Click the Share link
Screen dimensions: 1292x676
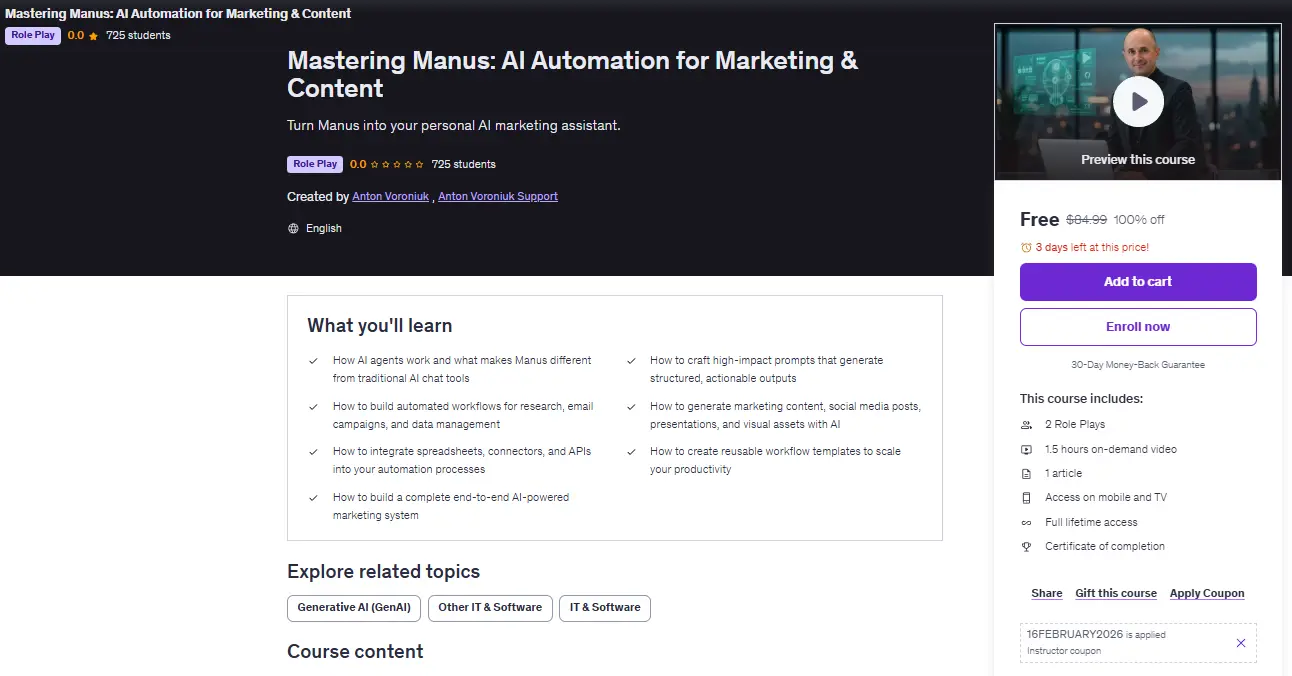[x=1047, y=593]
